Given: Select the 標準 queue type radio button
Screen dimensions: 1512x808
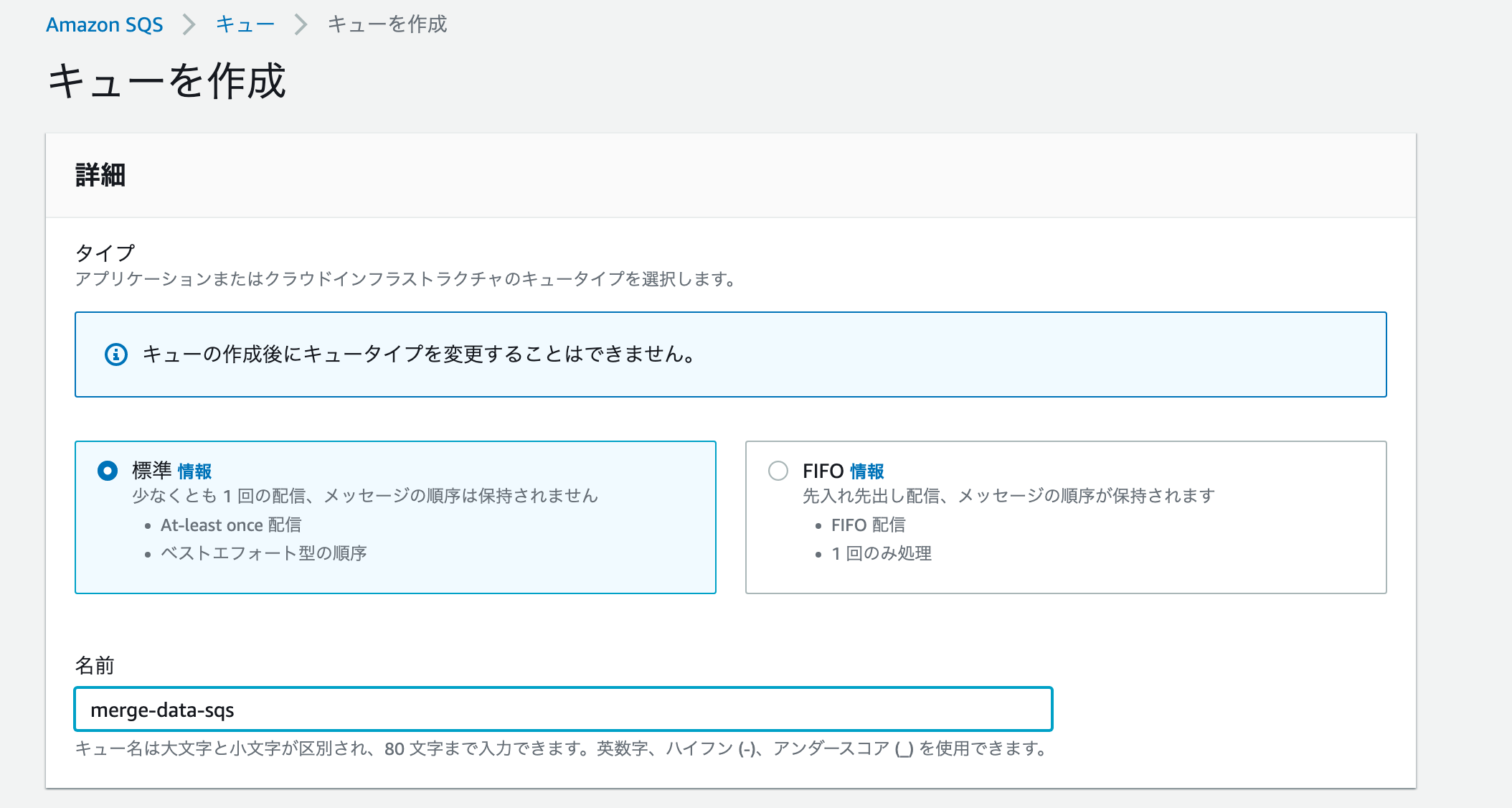Looking at the screenshot, I should click(108, 471).
